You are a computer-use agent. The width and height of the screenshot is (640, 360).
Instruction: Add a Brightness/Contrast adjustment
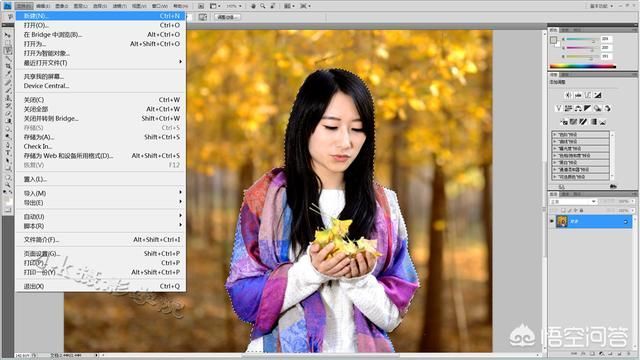click(568, 95)
